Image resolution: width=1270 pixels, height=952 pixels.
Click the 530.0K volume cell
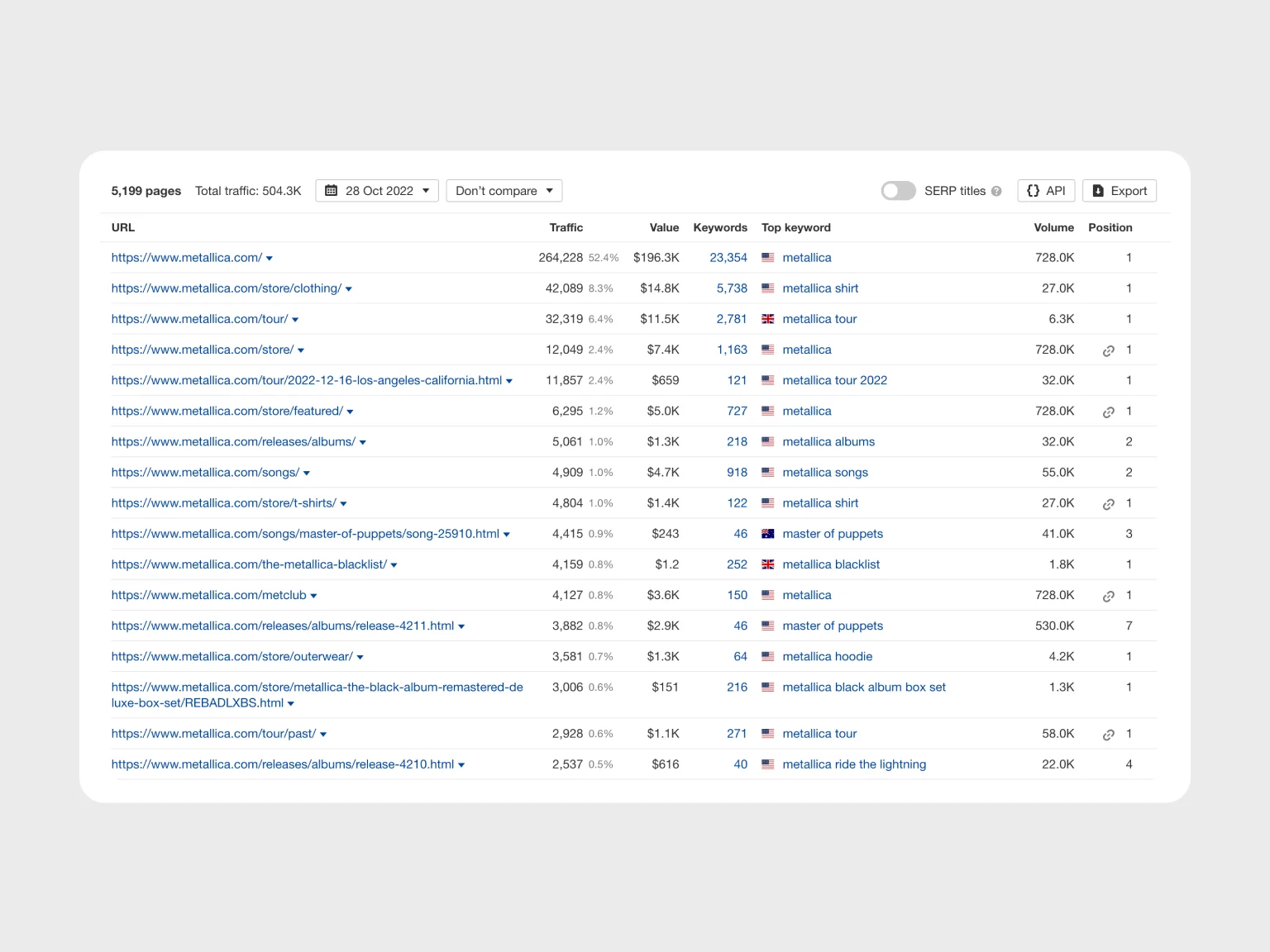1055,626
